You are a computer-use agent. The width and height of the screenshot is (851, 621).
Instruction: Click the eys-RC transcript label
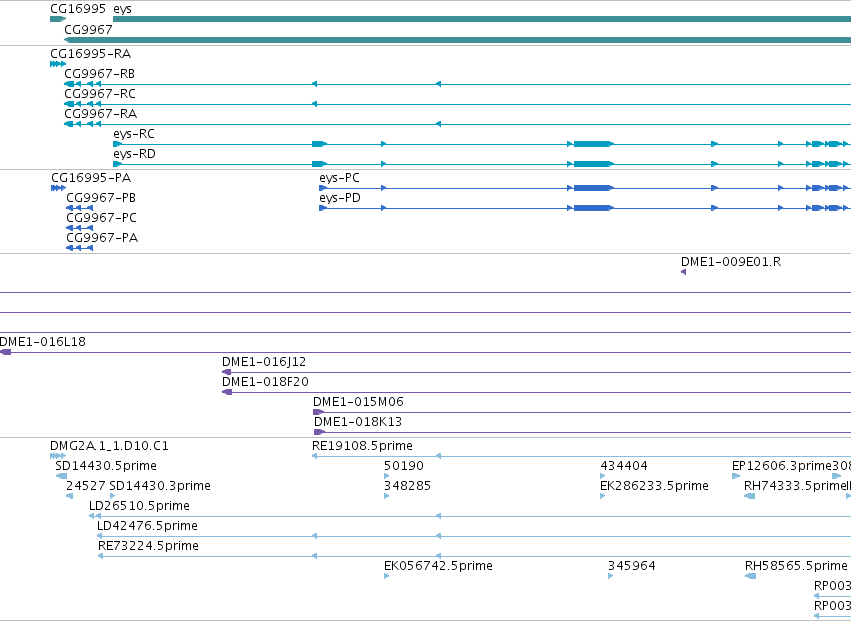(134, 134)
